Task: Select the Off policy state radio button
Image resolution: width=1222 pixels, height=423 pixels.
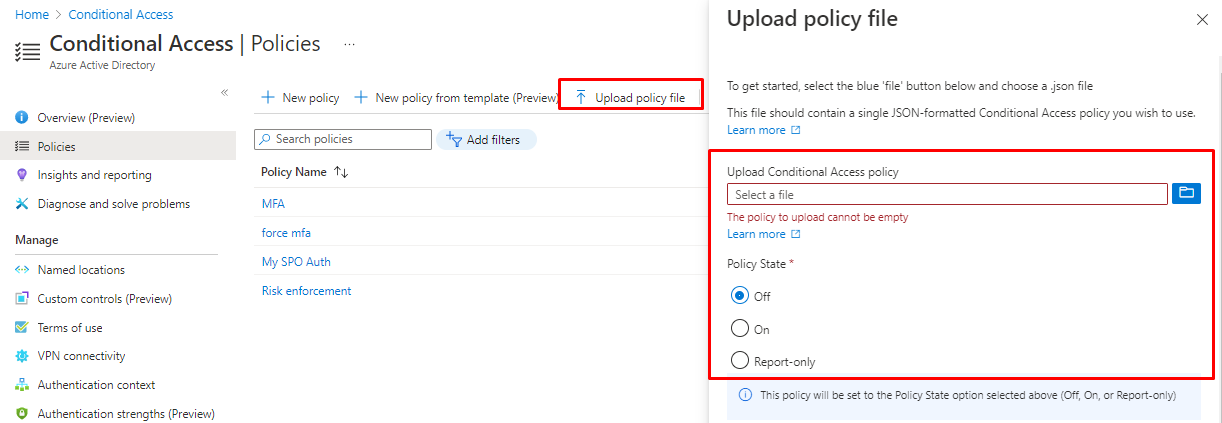Action: click(x=740, y=296)
